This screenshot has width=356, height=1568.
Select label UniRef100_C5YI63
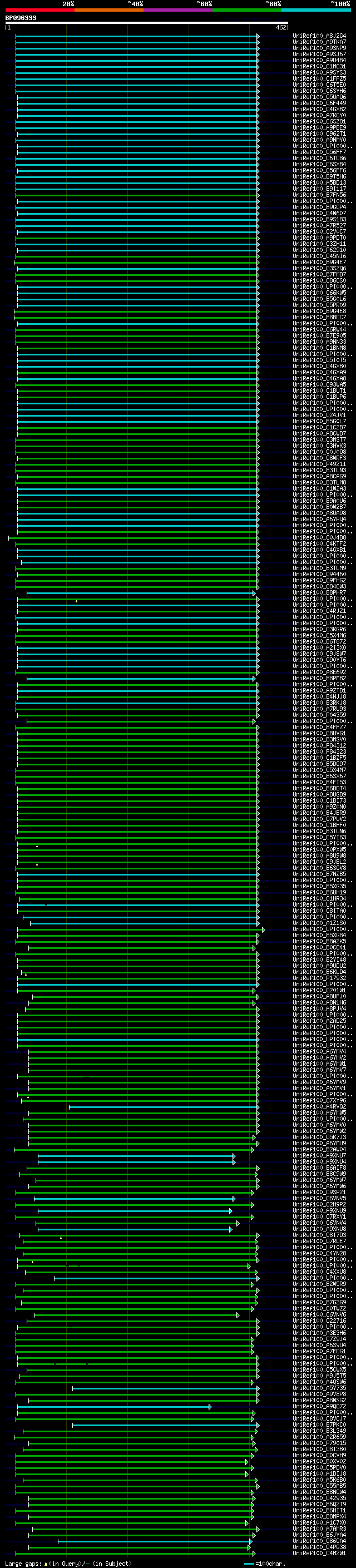coord(319,837)
